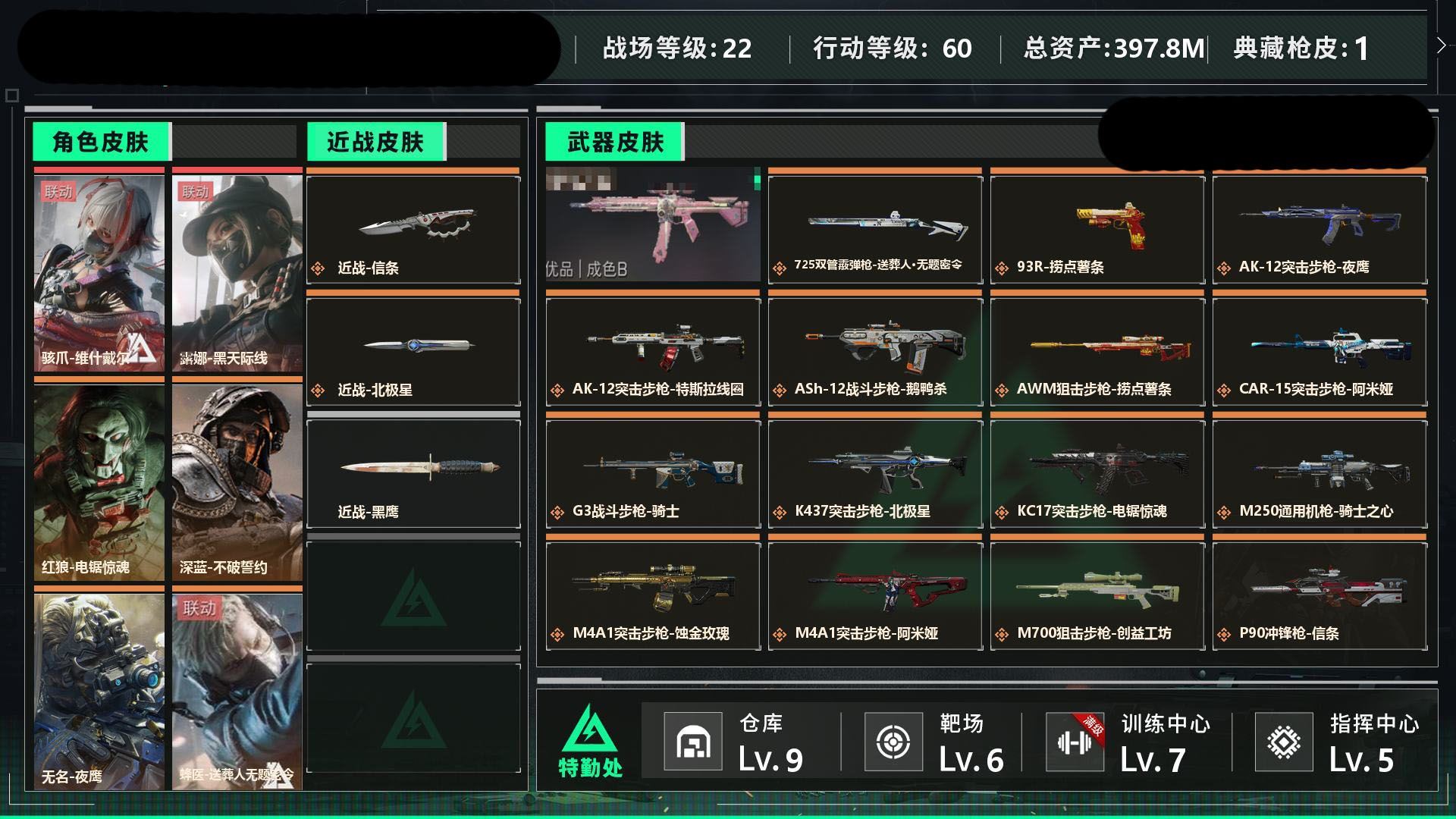1456x819 pixels.
Task: Select the M4A1突击步枪-蚀金玫瑰 weapon skin
Action: (x=653, y=596)
